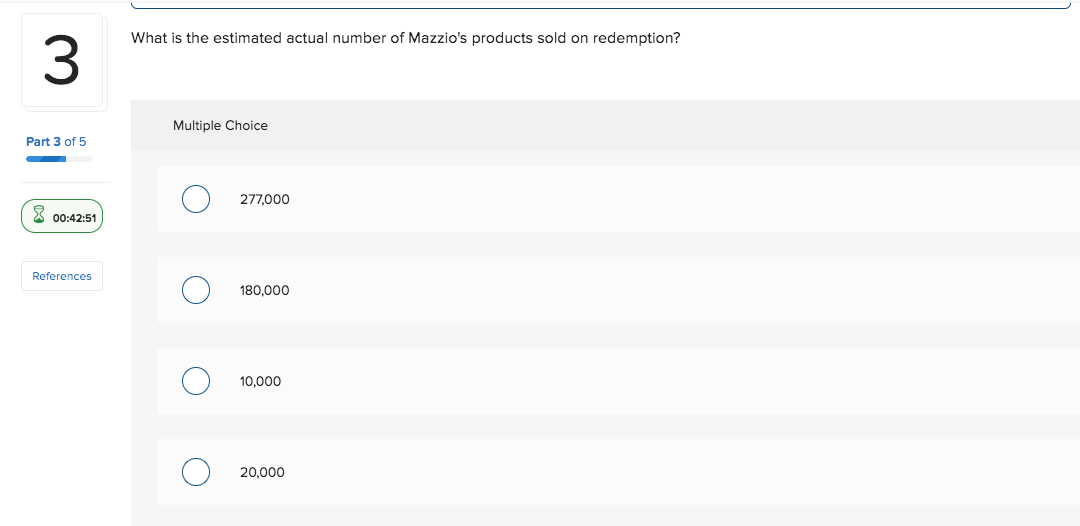1080x526 pixels.
Task: Select the 277,000 radio button
Action: (x=196, y=199)
